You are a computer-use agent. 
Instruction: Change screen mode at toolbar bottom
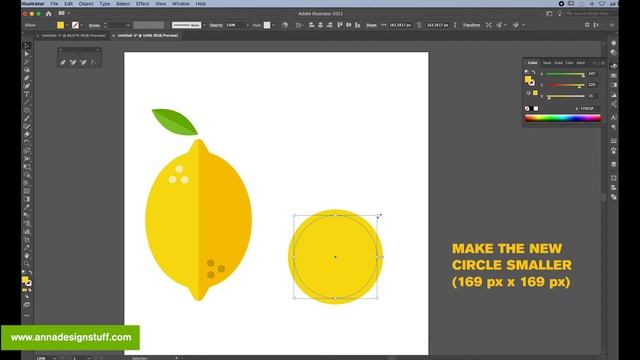(27, 304)
